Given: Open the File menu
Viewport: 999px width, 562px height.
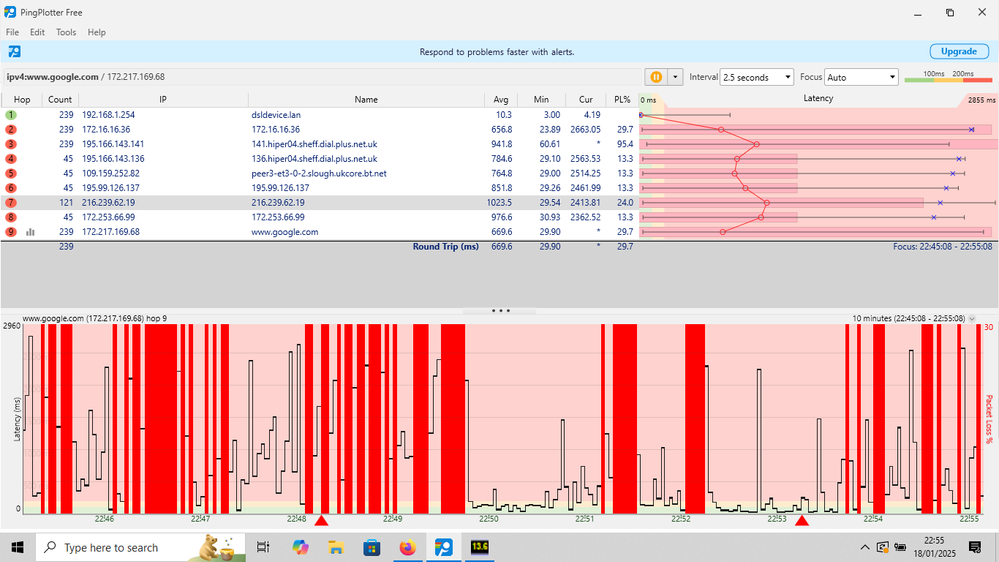Looking at the screenshot, I should [x=13, y=32].
